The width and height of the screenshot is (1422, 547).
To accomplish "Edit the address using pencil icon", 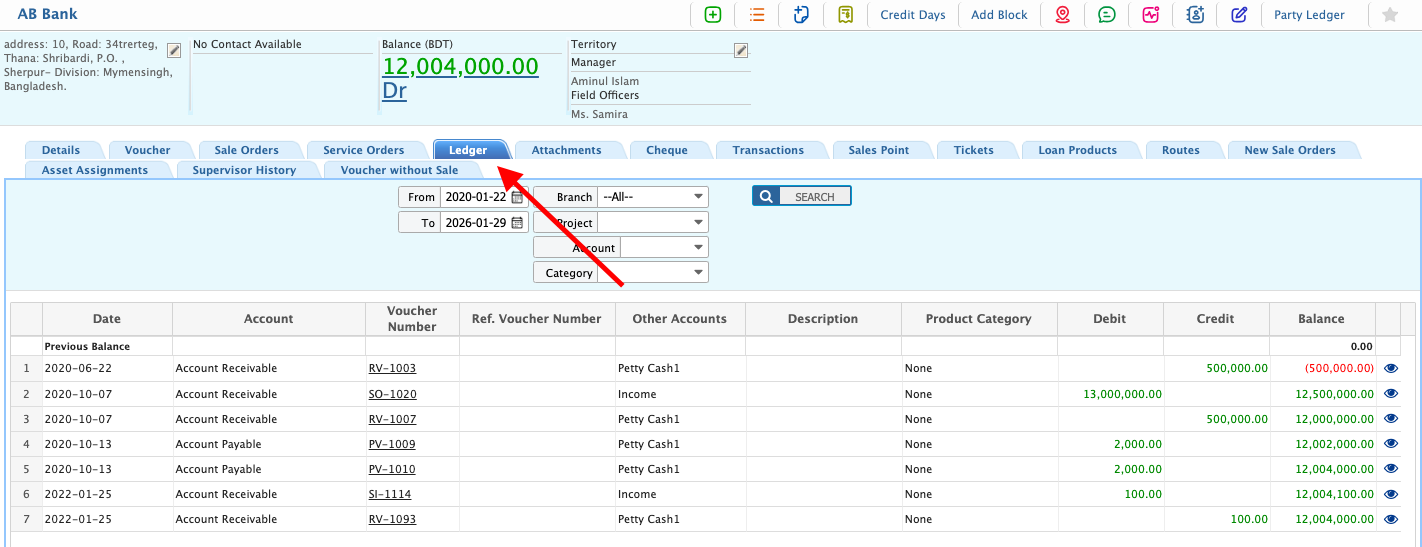I will (x=174, y=50).
